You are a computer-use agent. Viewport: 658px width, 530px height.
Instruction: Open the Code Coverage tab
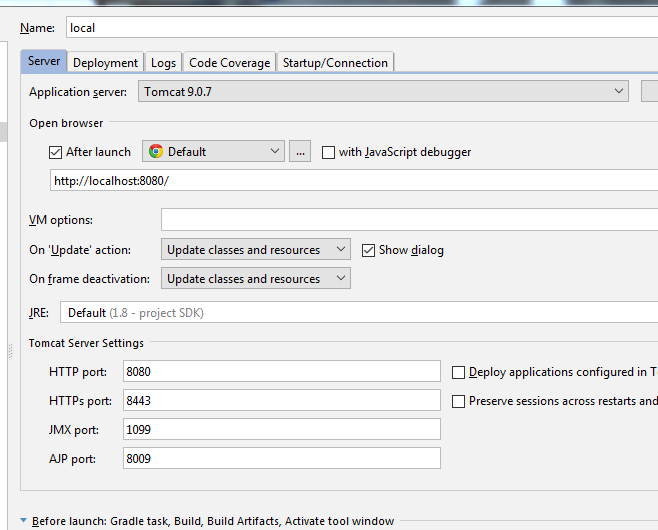230,63
